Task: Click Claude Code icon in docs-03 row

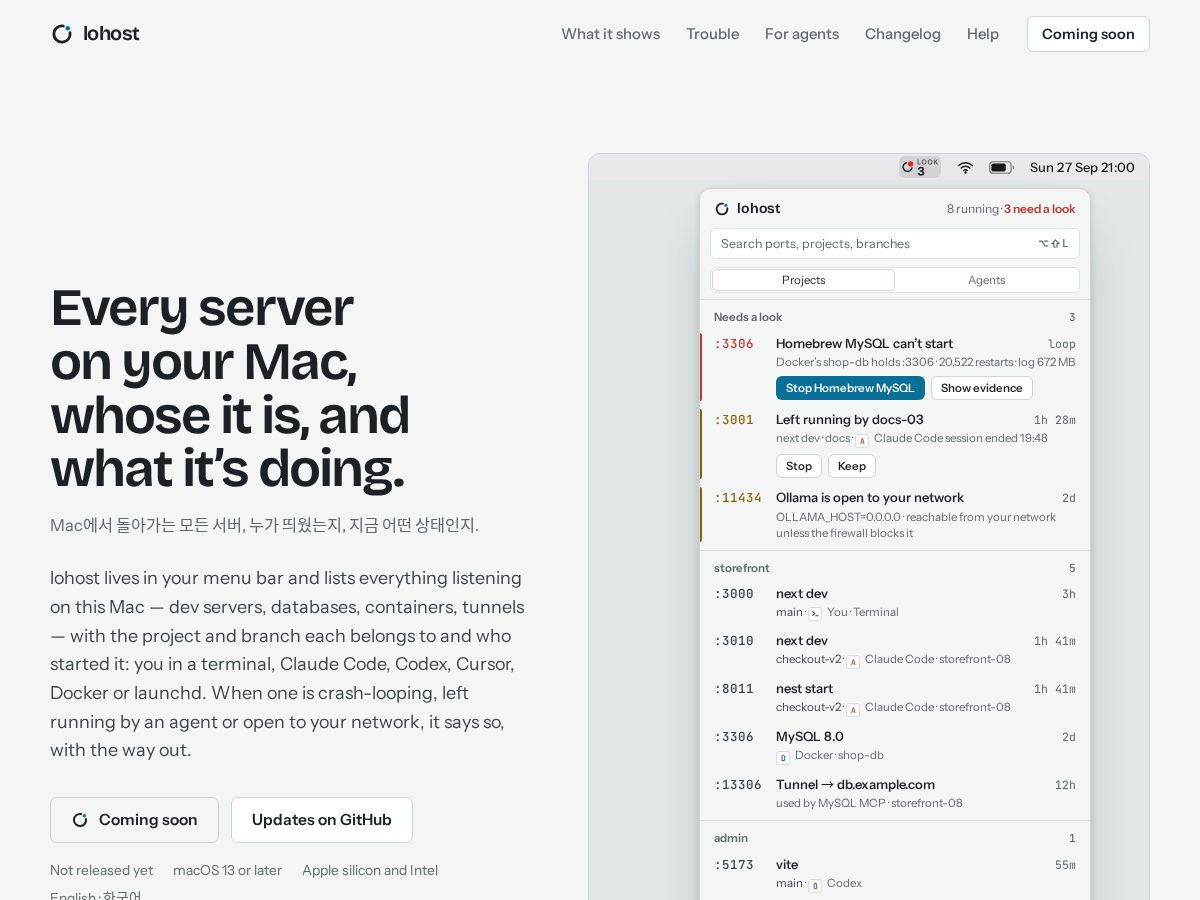Action: pyautogui.click(x=862, y=440)
